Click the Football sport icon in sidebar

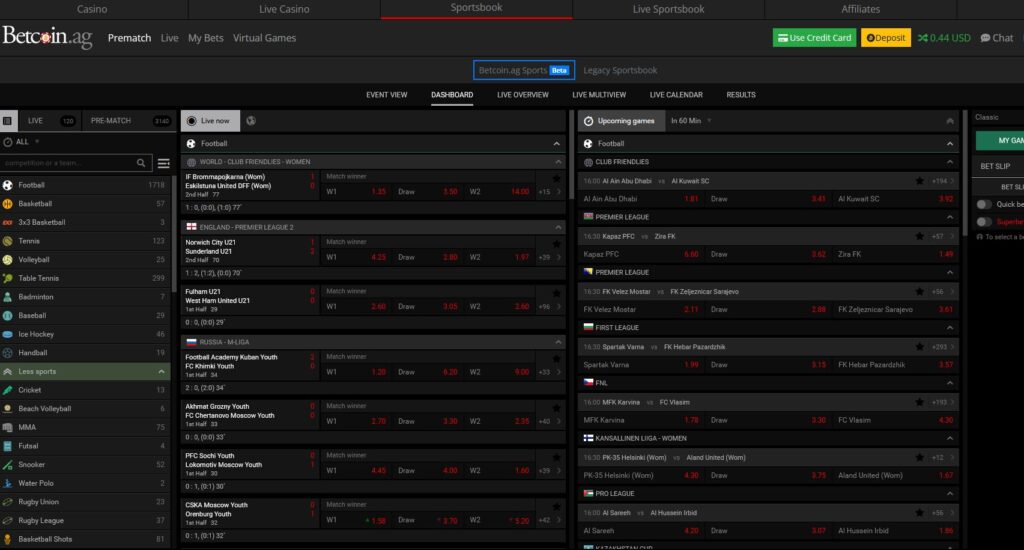point(8,185)
